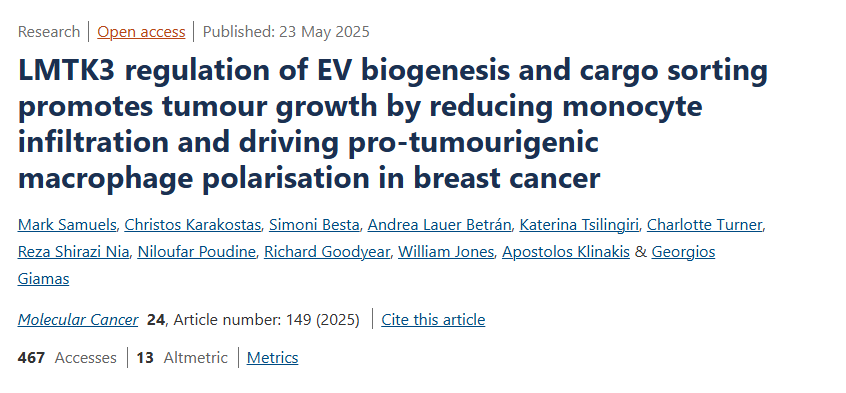Viewport: 846px width, 393px height.
Task: Open the Molecular Cancer journal link
Action: click(78, 320)
